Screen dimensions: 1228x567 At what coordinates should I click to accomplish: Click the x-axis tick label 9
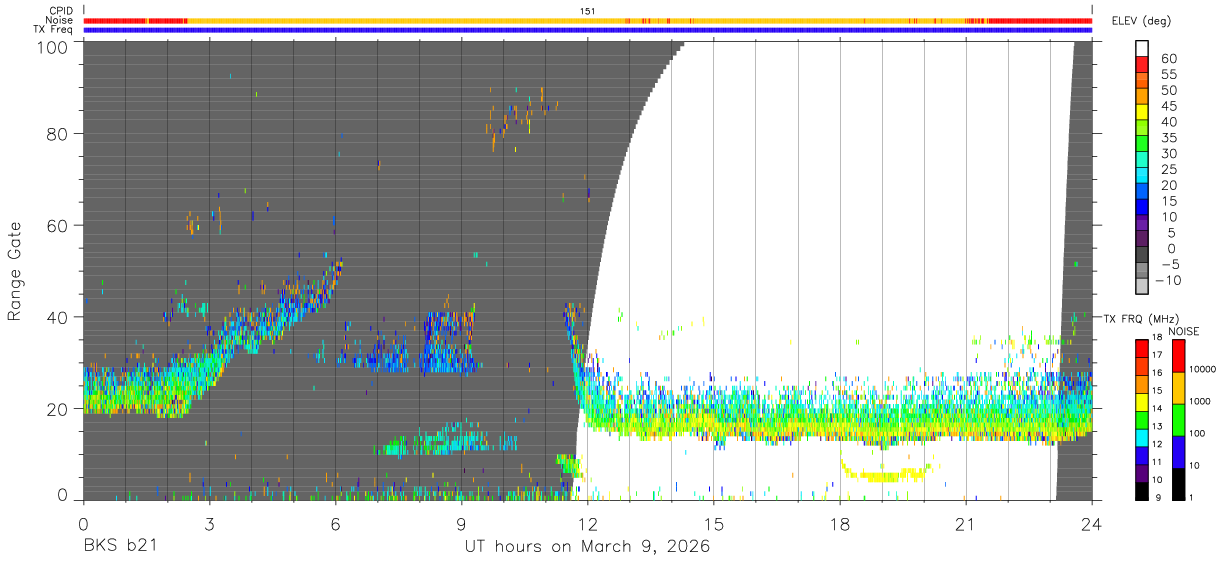(x=461, y=524)
